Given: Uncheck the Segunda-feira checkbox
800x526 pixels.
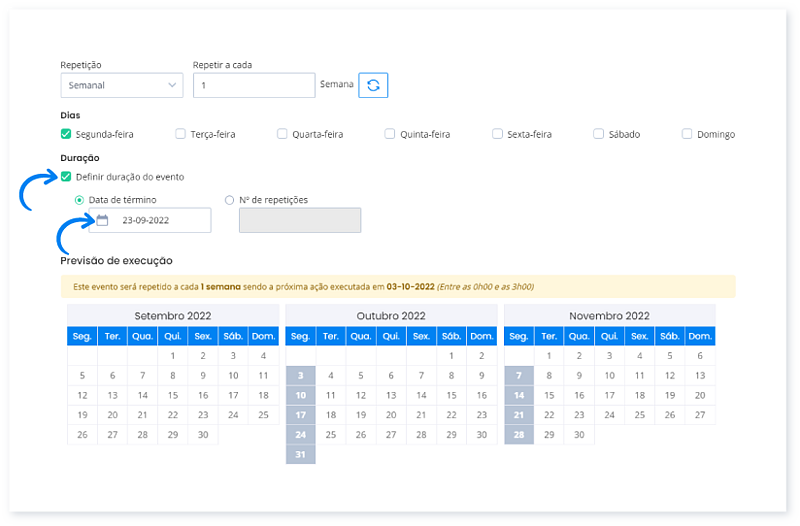Looking at the screenshot, I should point(66,133).
